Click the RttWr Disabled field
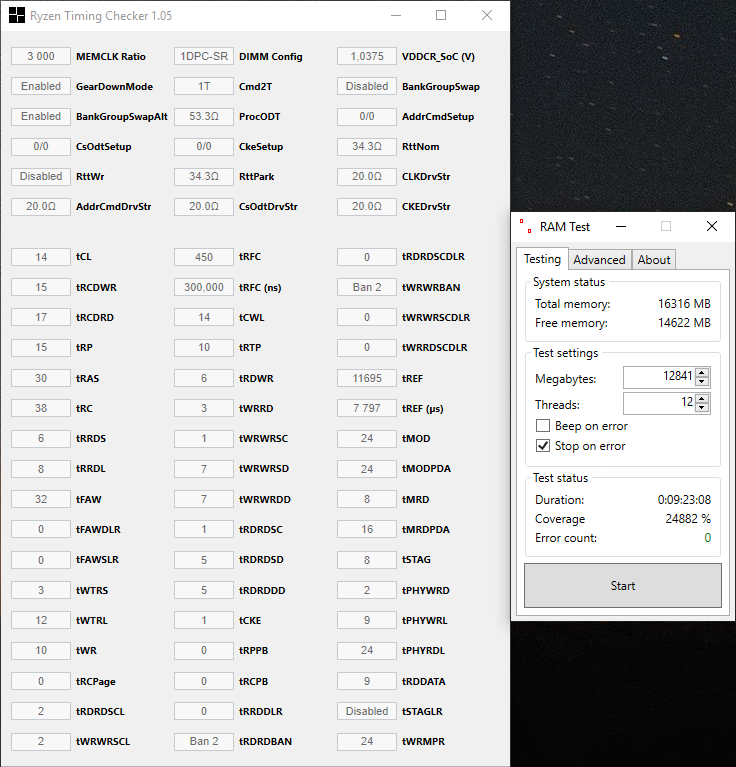The image size is (736, 767). pos(41,176)
